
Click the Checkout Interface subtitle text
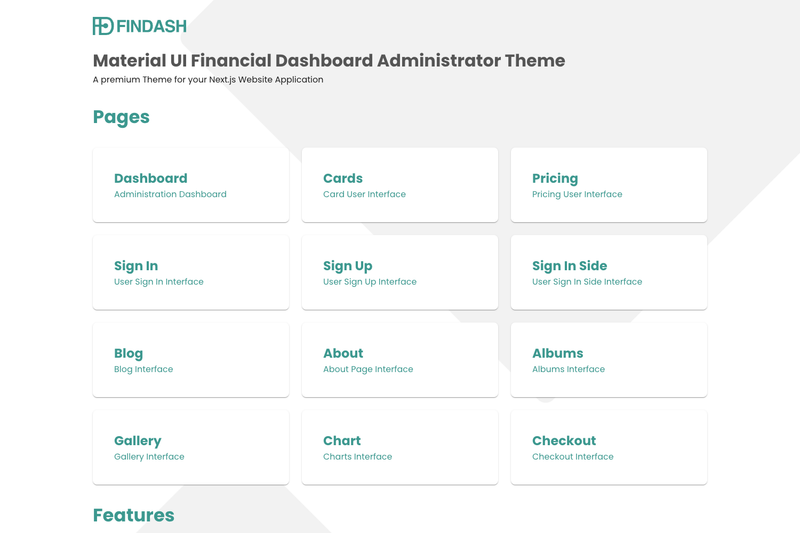click(x=573, y=456)
